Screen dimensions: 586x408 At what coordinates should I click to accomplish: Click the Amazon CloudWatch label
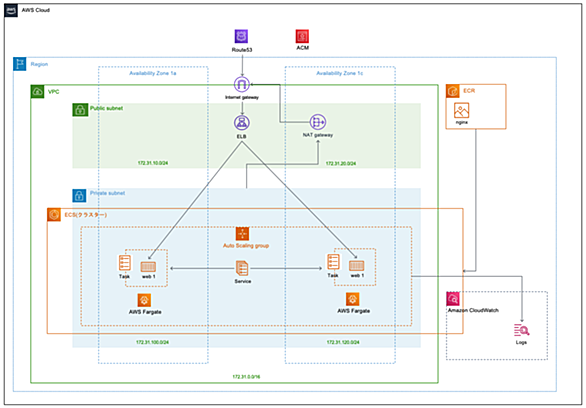[x=473, y=310]
